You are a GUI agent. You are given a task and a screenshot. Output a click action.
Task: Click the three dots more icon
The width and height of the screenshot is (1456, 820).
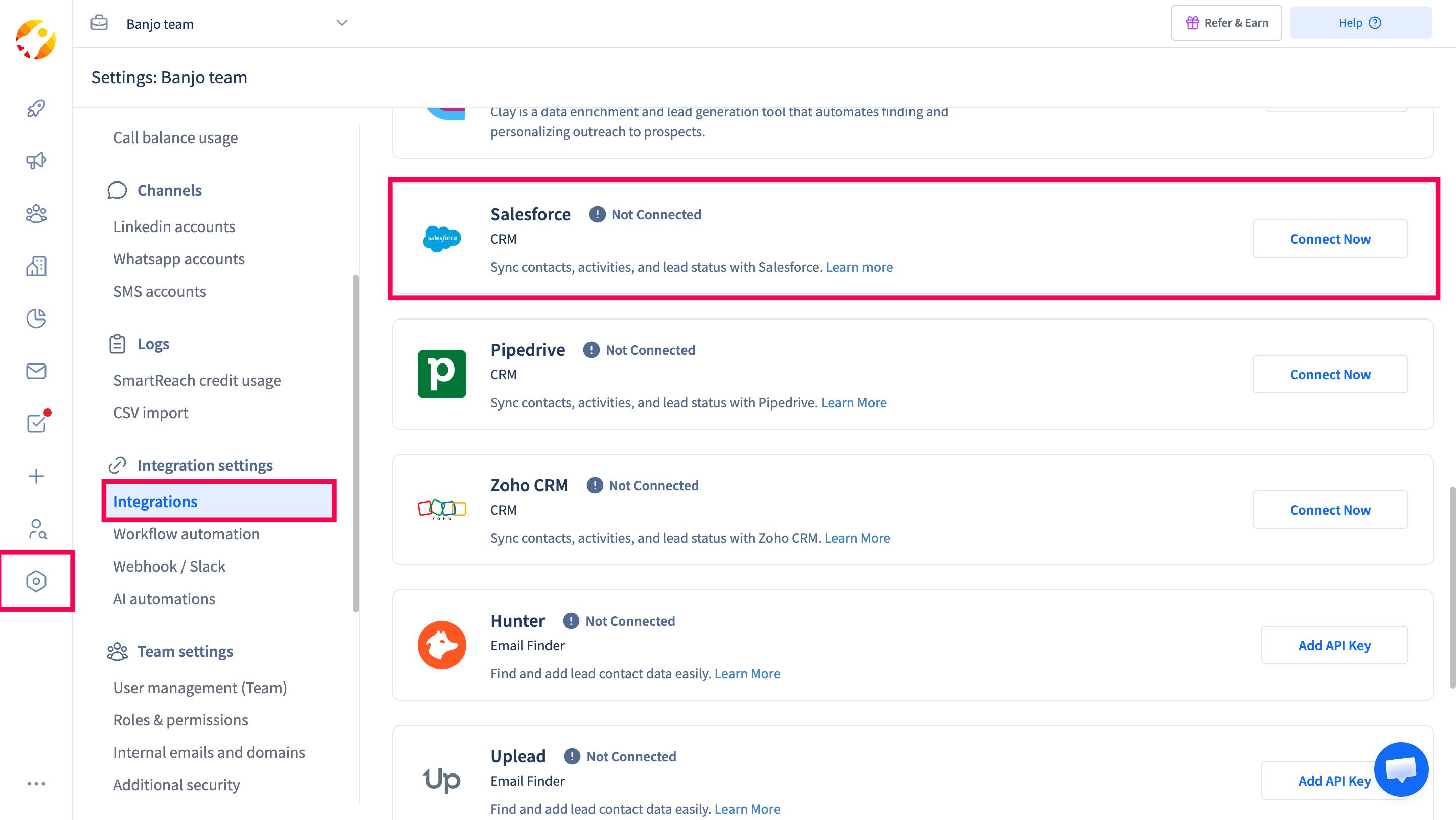36,783
